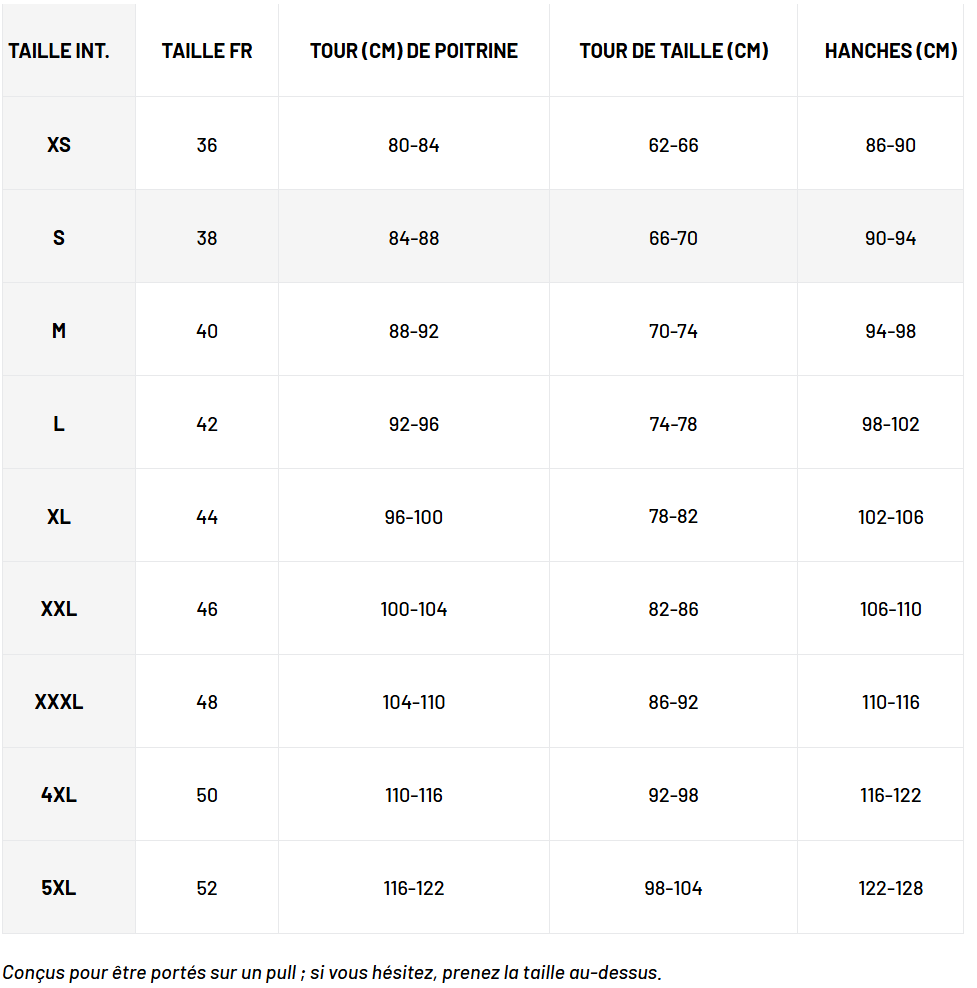This screenshot has width=977, height=988.
Task: Click the TAILLE FR column header
Action: tap(207, 51)
